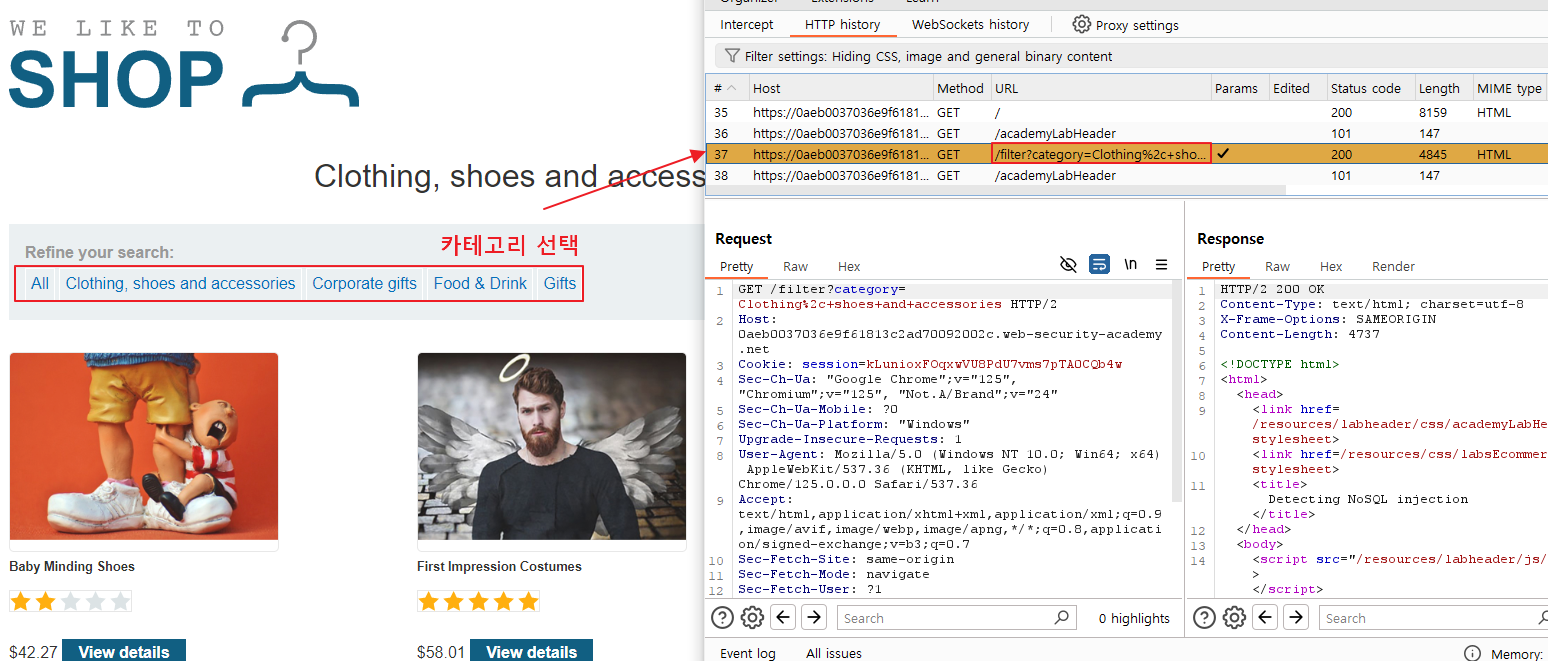The width and height of the screenshot is (1548, 661).
Task: Click the Request pane help icon
Action: point(722,617)
